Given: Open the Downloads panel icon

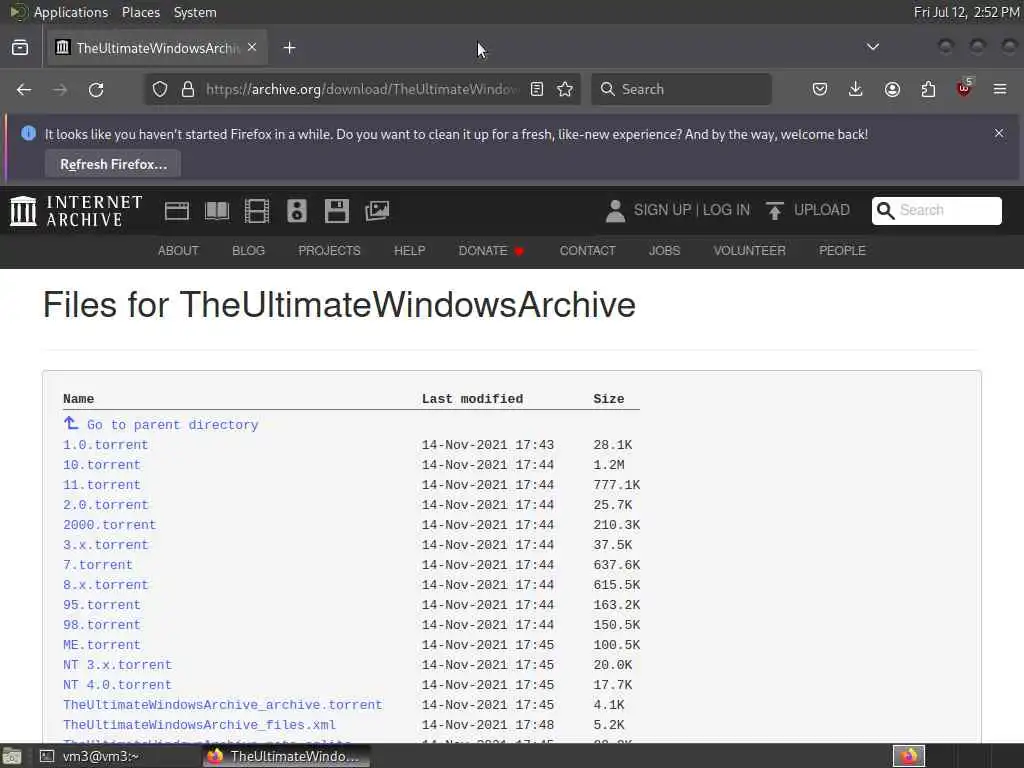Looking at the screenshot, I should click(x=856, y=89).
